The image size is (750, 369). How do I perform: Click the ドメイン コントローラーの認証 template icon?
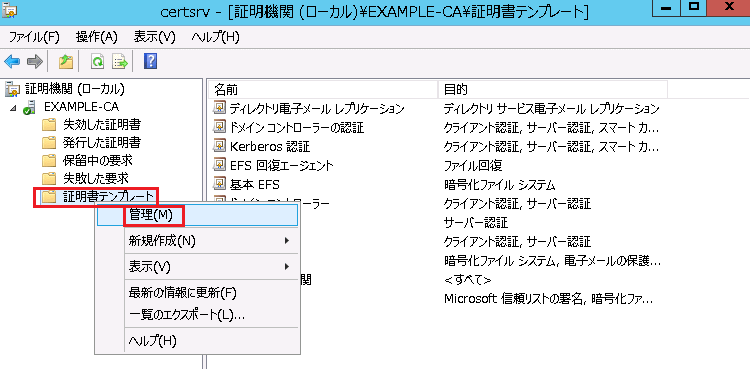coord(219,127)
